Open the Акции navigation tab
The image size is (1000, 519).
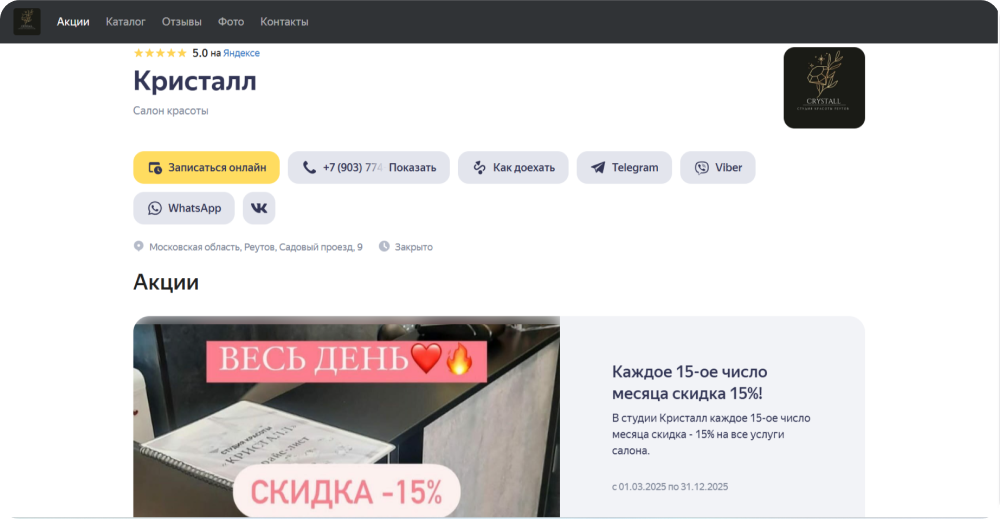73,22
